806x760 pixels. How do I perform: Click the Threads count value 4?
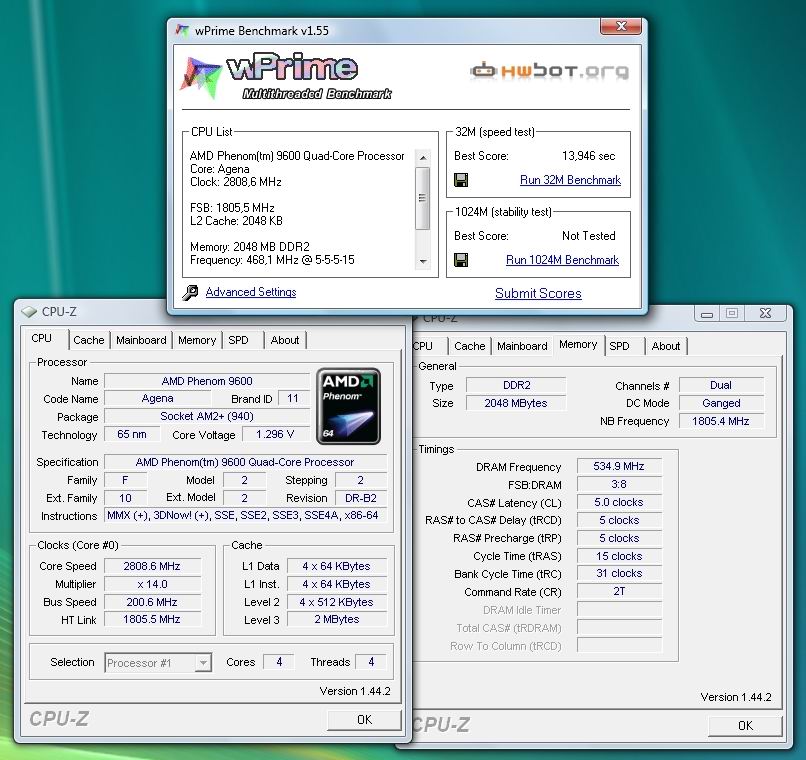coord(371,662)
